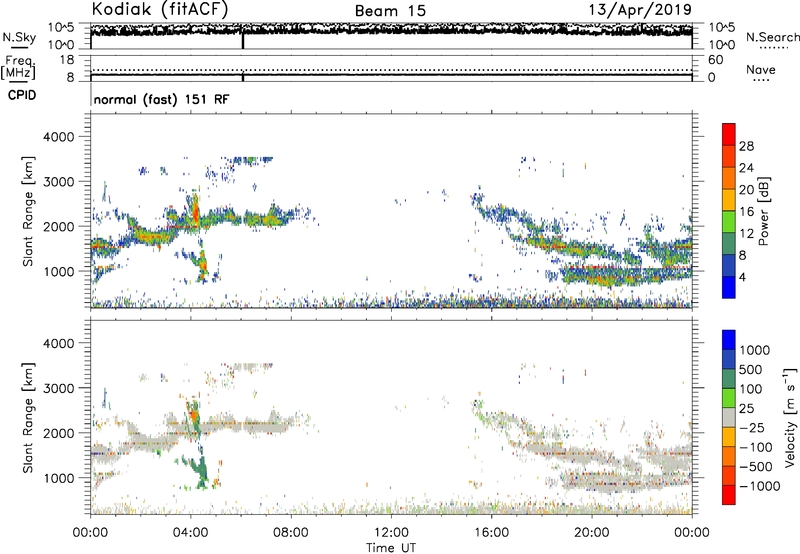Select the 'CPID' row label

tap(22, 95)
